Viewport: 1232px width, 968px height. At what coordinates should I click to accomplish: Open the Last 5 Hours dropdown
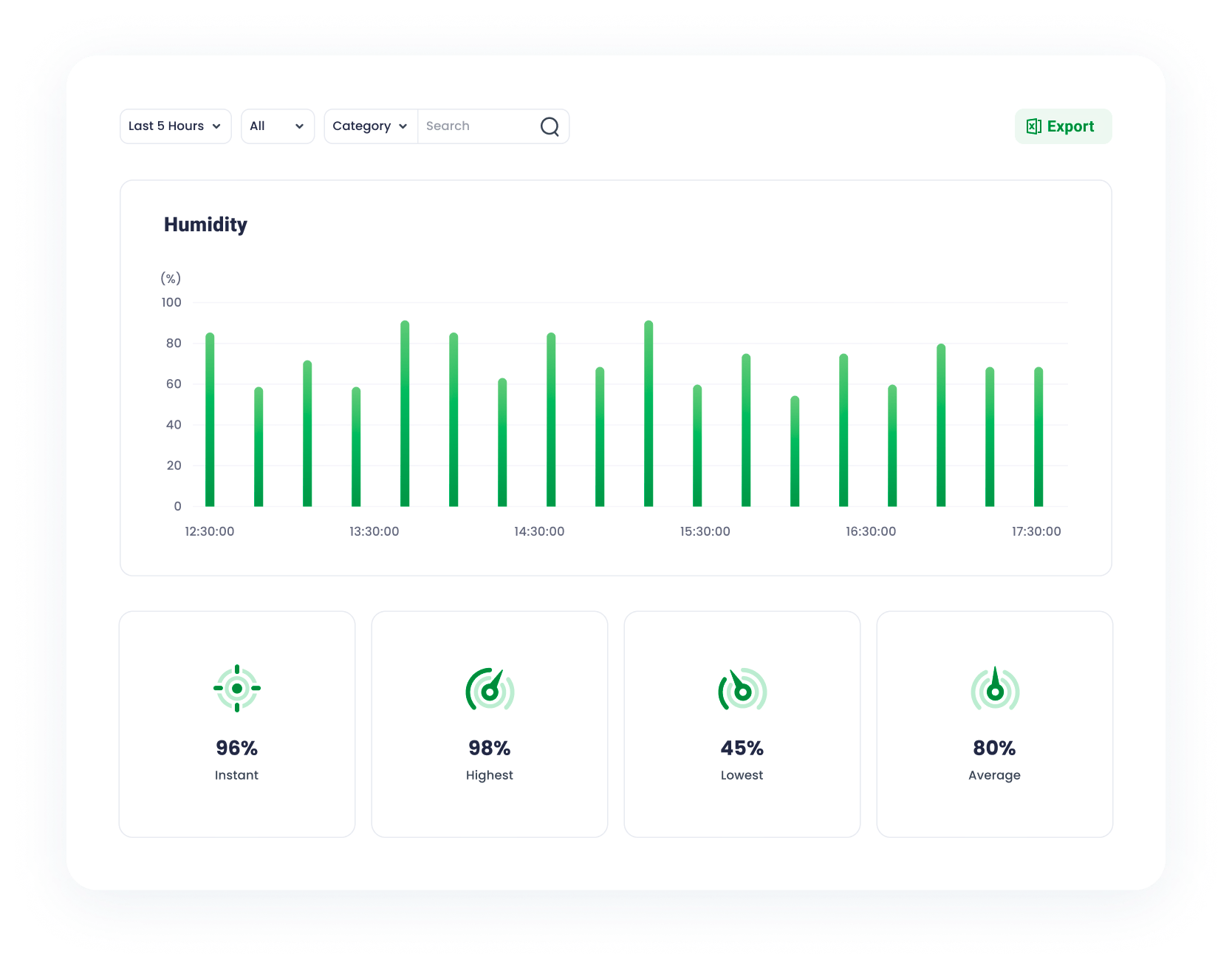[x=175, y=126]
